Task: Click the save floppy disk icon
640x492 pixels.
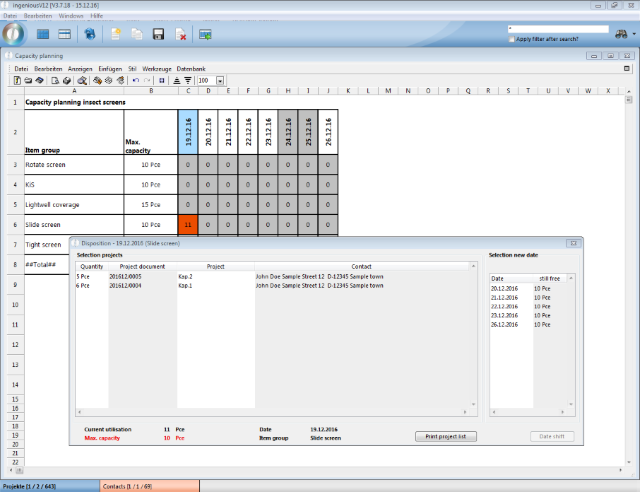Action: tap(158, 35)
